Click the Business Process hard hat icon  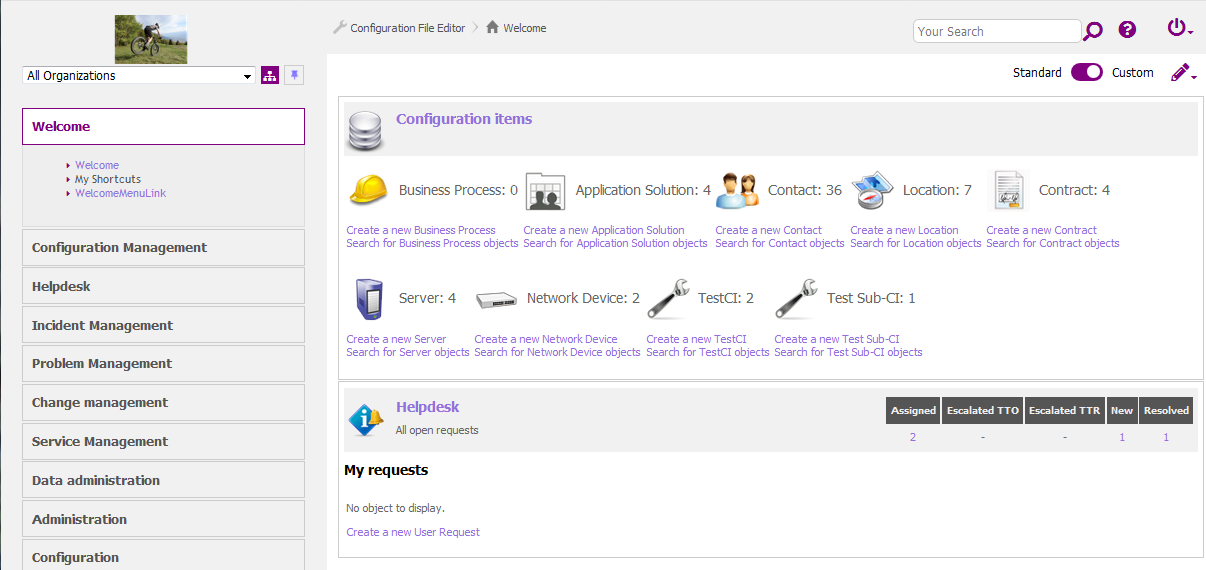[x=368, y=190]
